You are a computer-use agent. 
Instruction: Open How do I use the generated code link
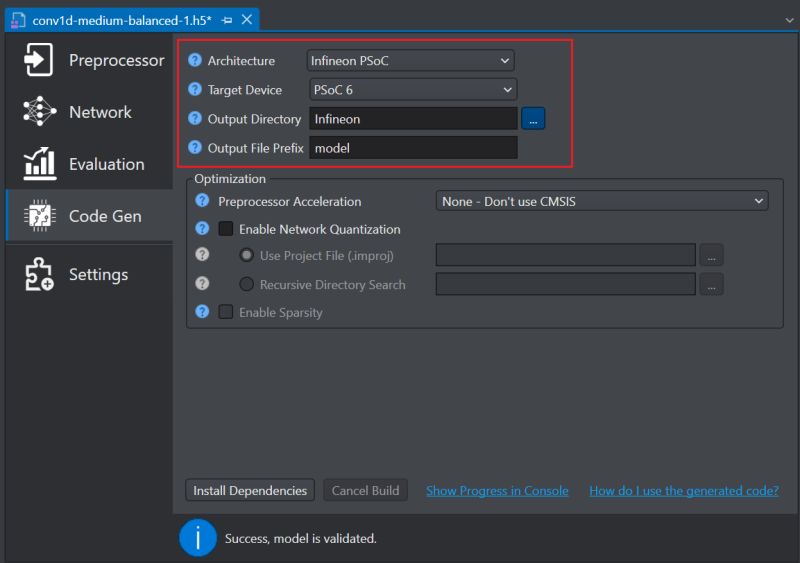pos(684,491)
